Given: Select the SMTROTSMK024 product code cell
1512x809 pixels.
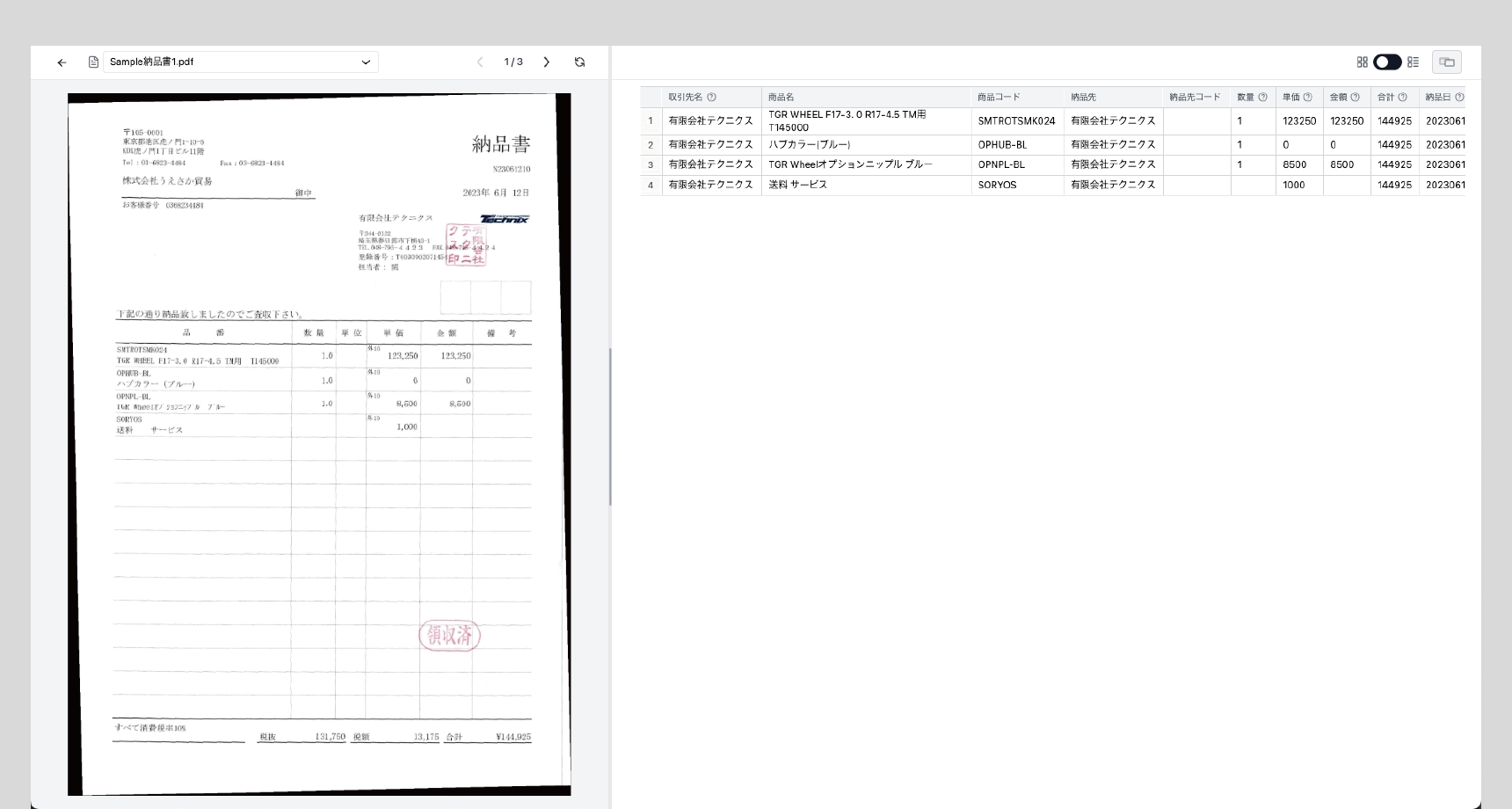Looking at the screenshot, I should pos(1016,121).
